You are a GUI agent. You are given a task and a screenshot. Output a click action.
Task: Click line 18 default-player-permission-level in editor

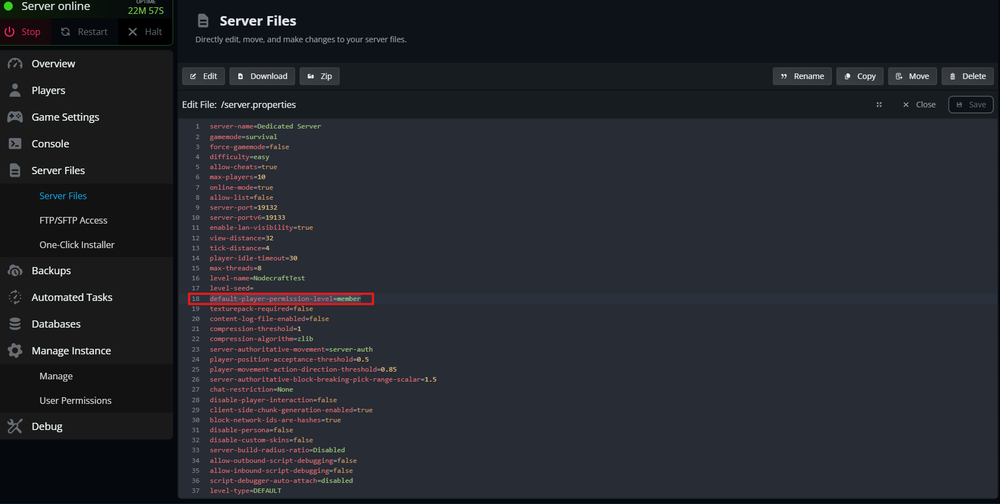285,298
